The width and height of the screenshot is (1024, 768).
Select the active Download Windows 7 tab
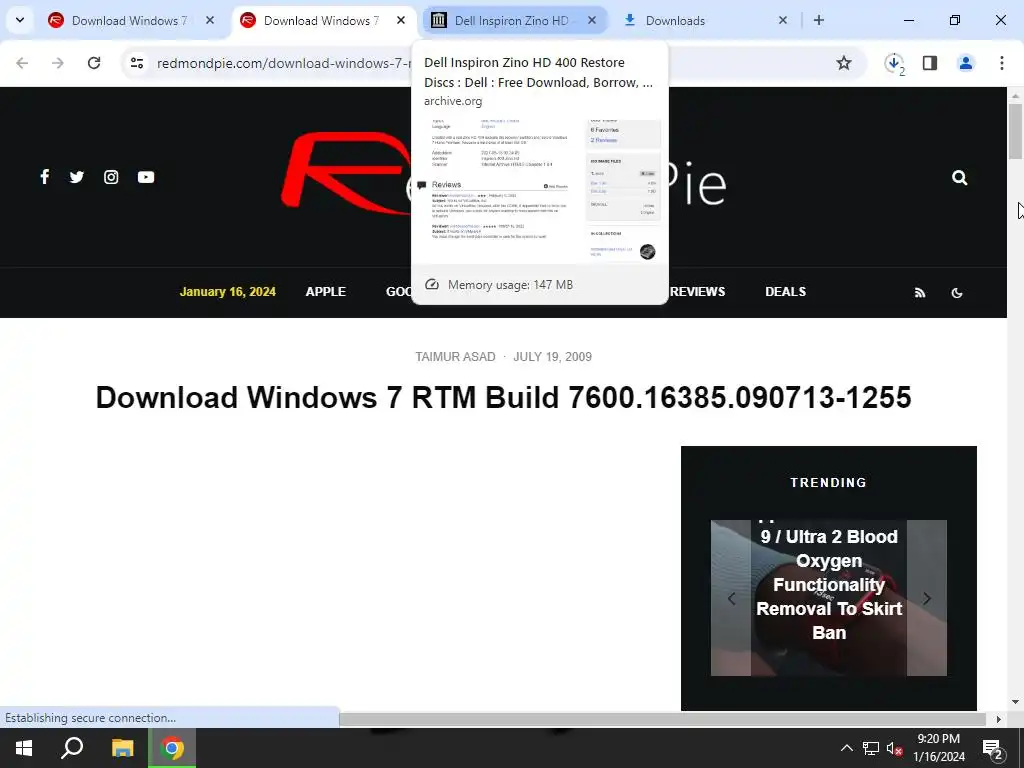click(321, 20)
